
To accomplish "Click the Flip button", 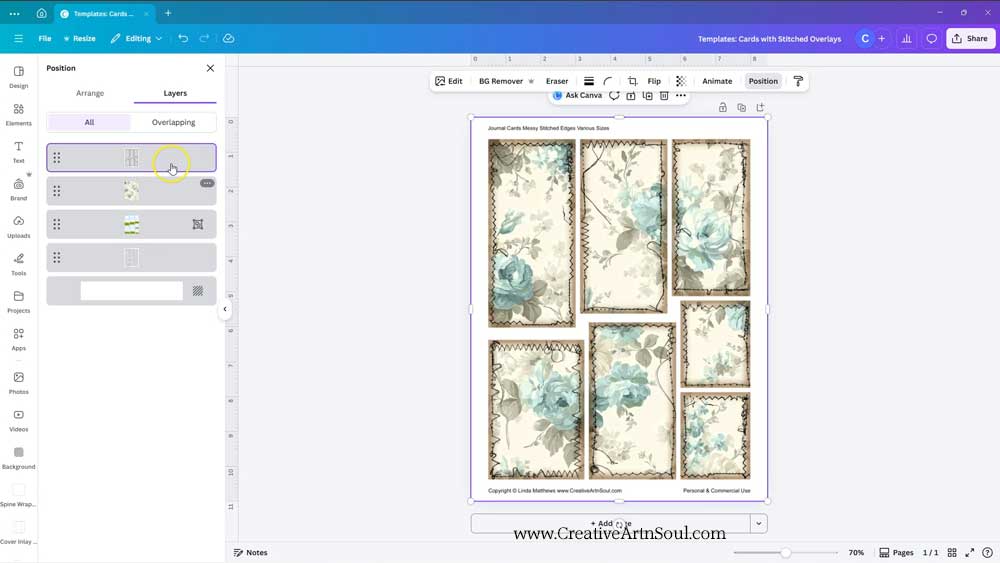I will pos(654,81).
